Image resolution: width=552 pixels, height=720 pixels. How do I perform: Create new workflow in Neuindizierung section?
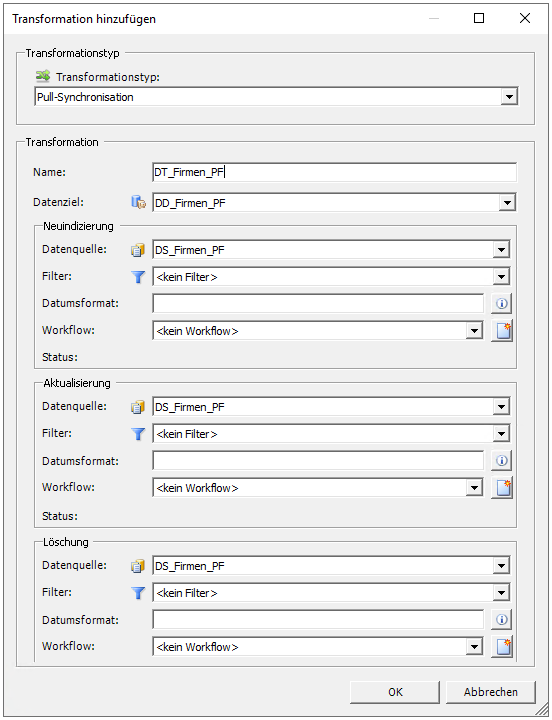[501, 331]
